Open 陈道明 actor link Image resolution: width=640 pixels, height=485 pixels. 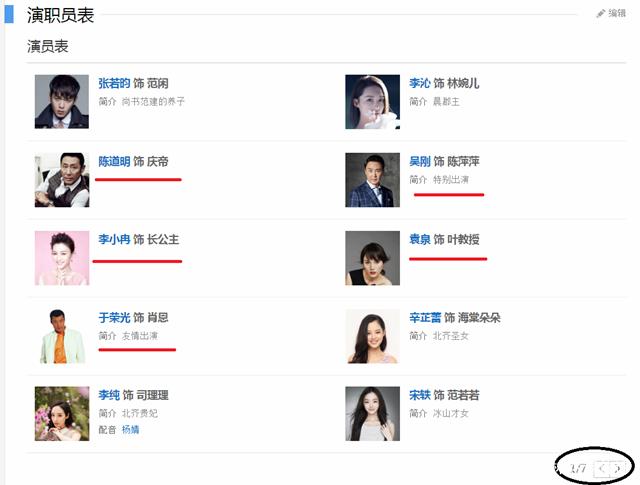114,162
